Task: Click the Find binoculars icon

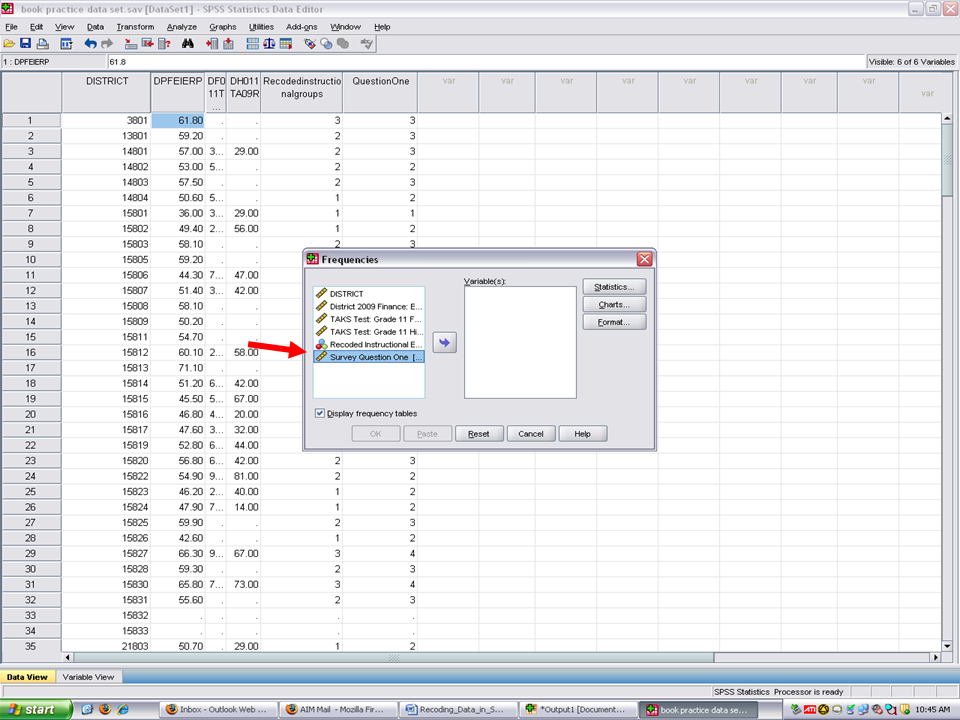Action: point(187,44)
